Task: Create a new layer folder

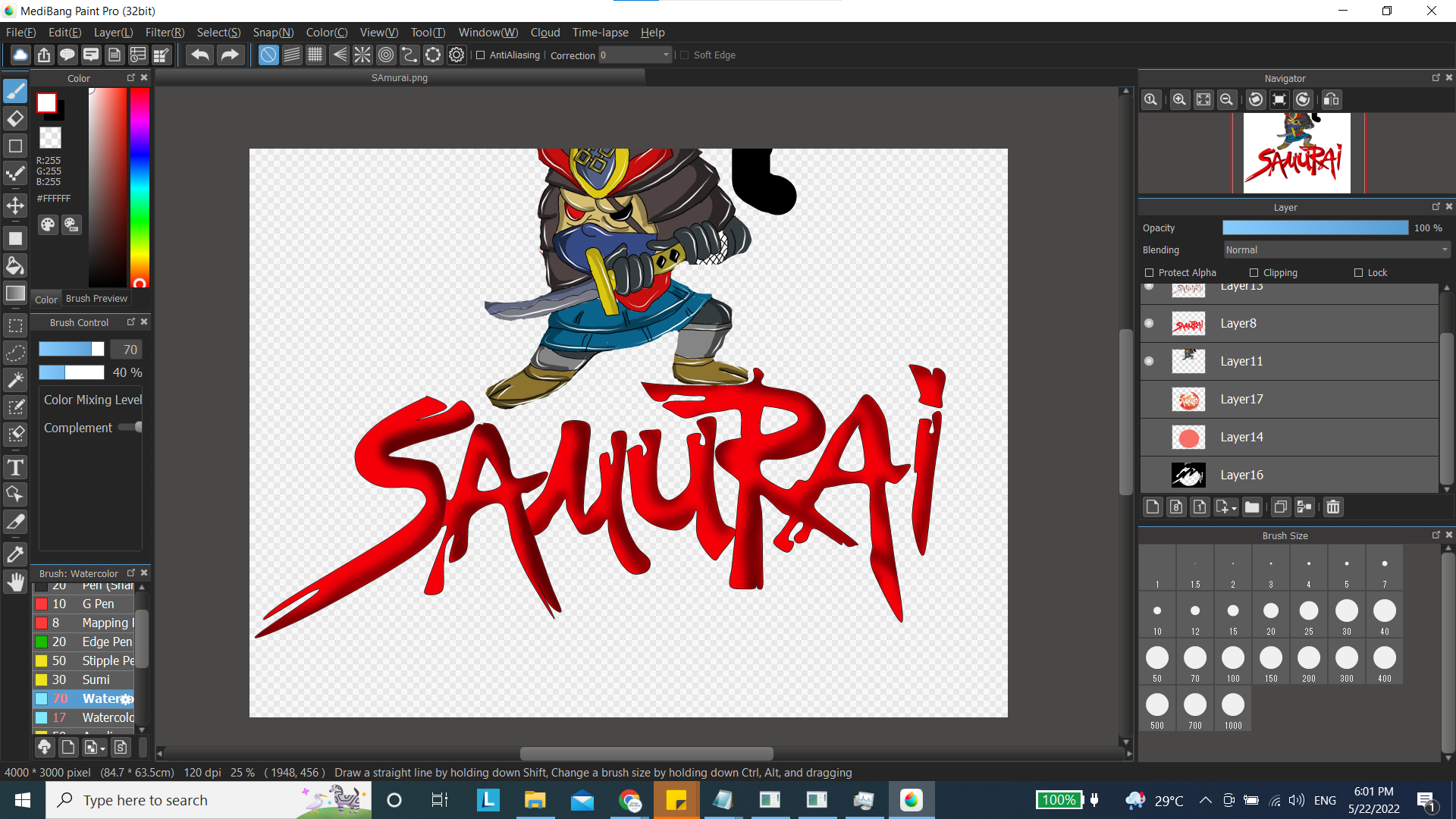Action: pos(1252,507)
